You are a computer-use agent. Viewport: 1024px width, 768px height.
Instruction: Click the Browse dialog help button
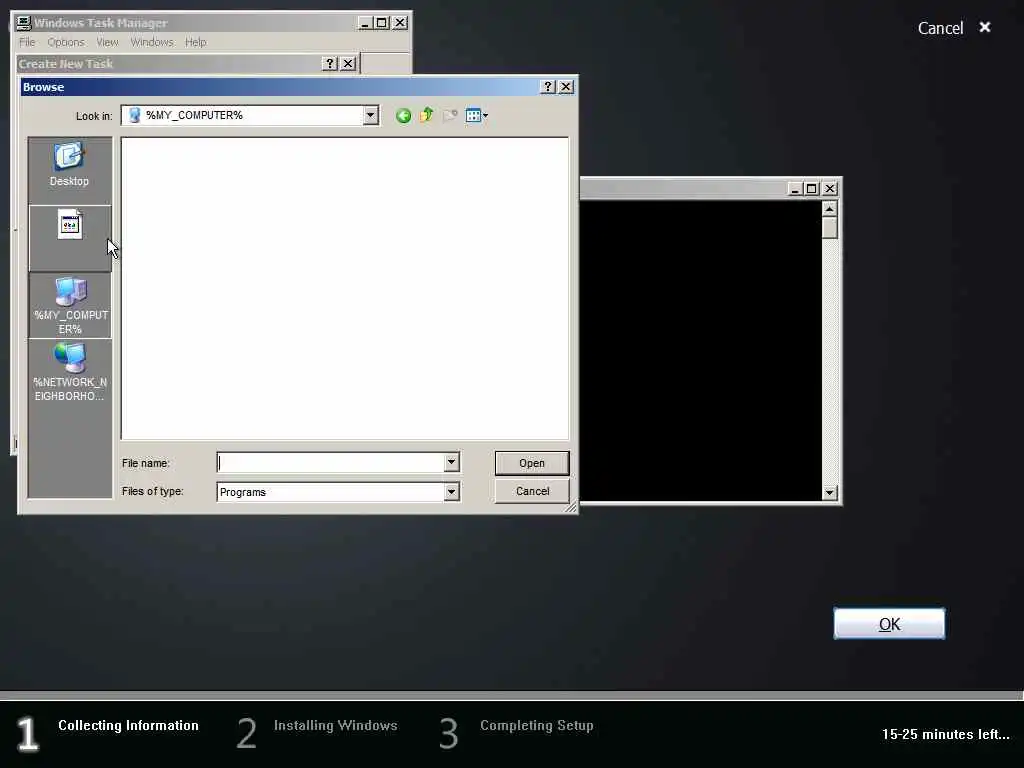click(x=549, y=87)
